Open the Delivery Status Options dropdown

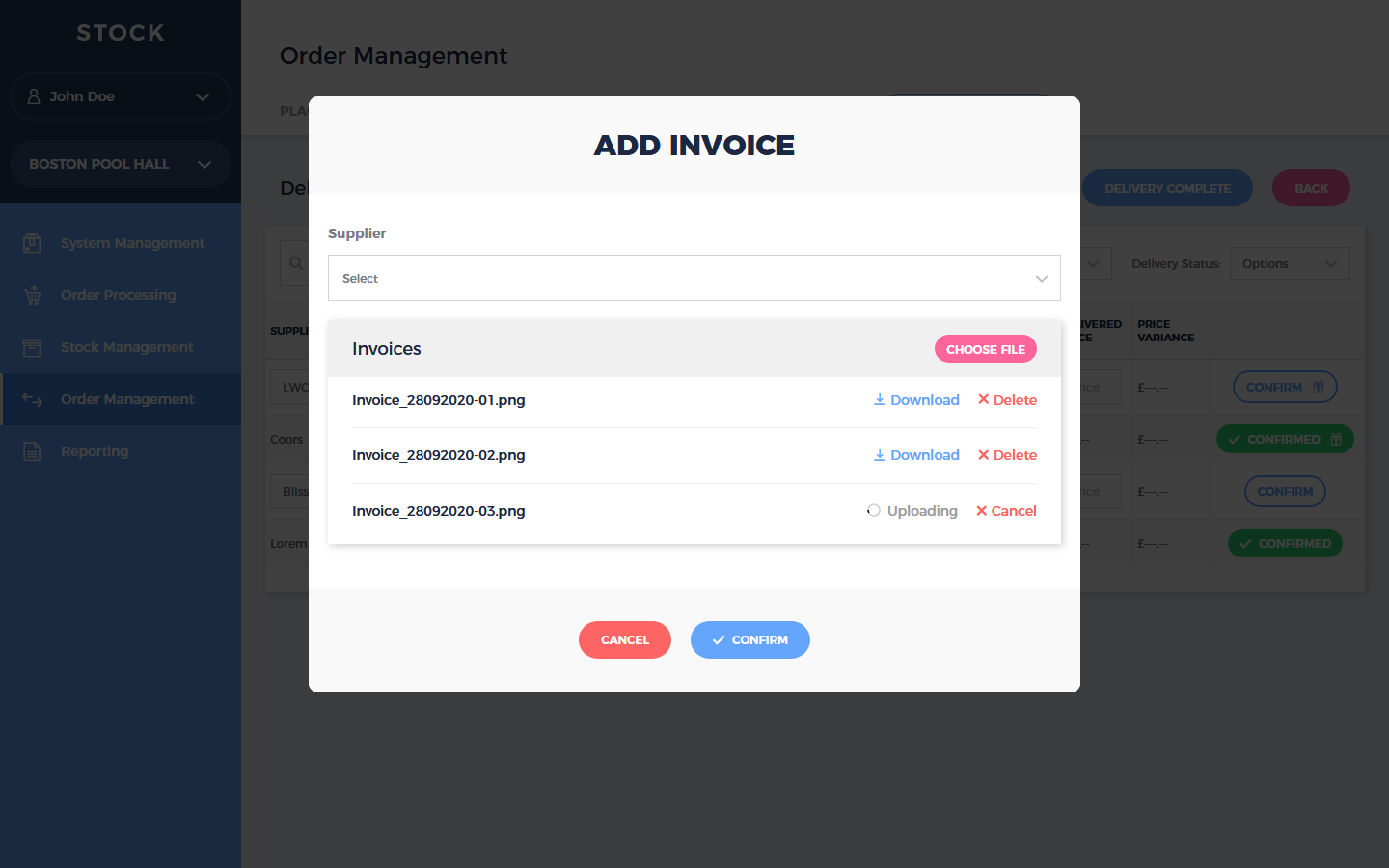coord(1289,263)
